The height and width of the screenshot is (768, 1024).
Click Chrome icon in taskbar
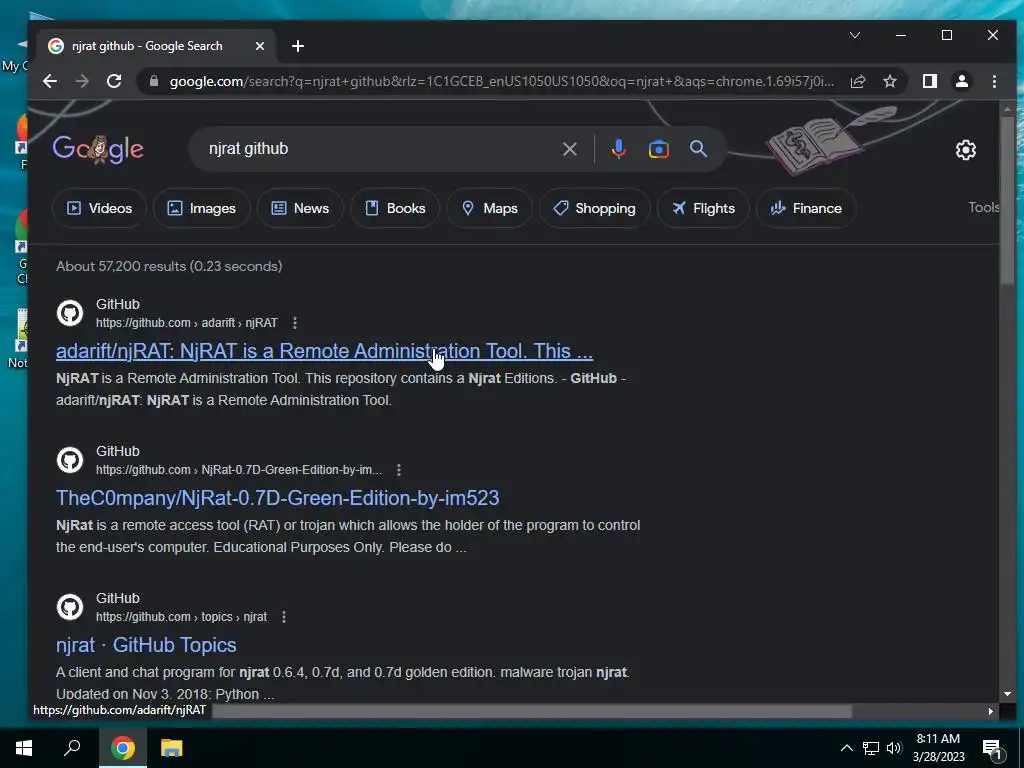[123, 748]
